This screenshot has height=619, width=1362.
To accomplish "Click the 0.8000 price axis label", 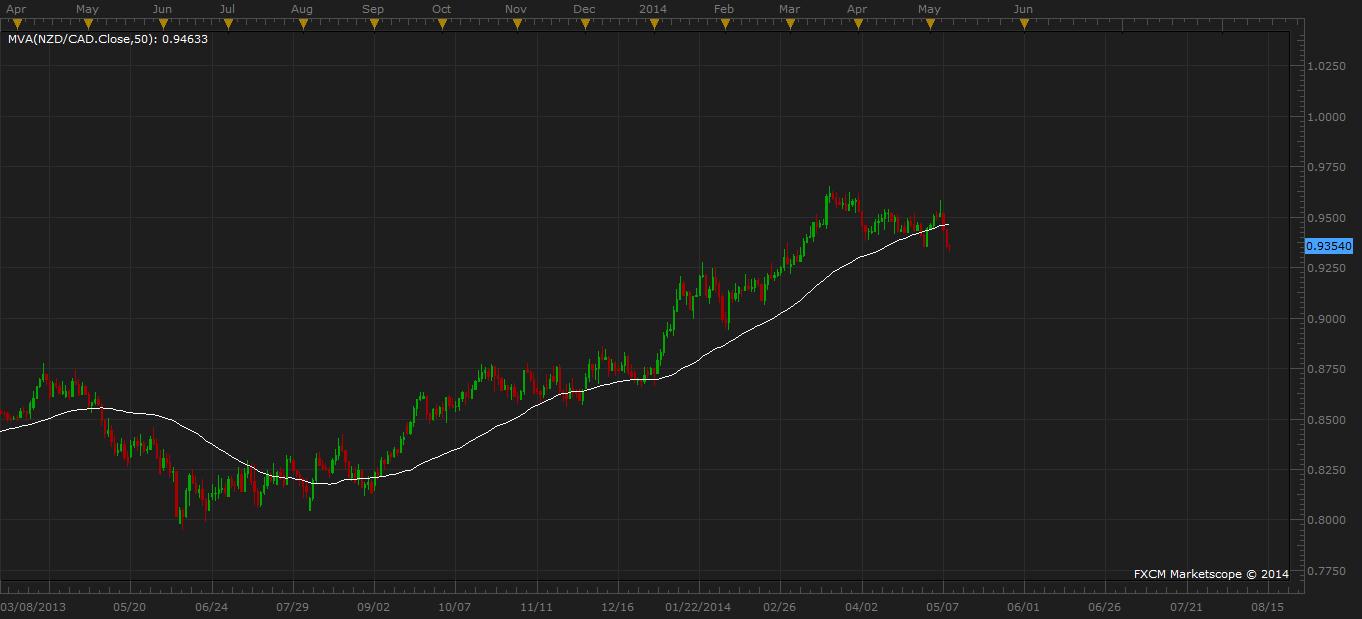I will click(1326, 520).
